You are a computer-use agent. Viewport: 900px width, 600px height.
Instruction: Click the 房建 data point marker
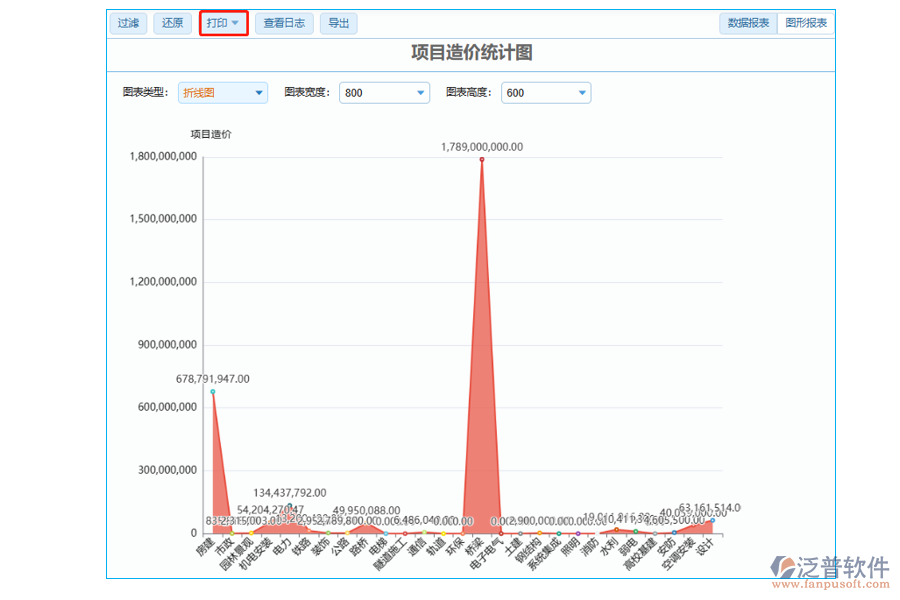212,391
